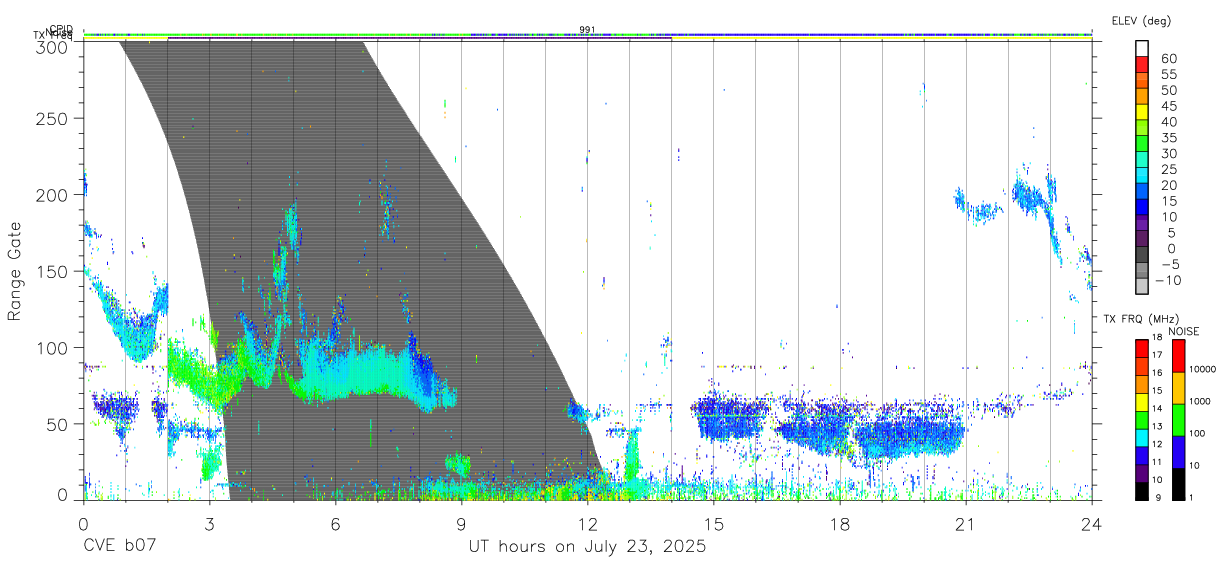1228x567 pixels.
Task: Click the 30 label on ELEV colorbar
Action: 1169,153
